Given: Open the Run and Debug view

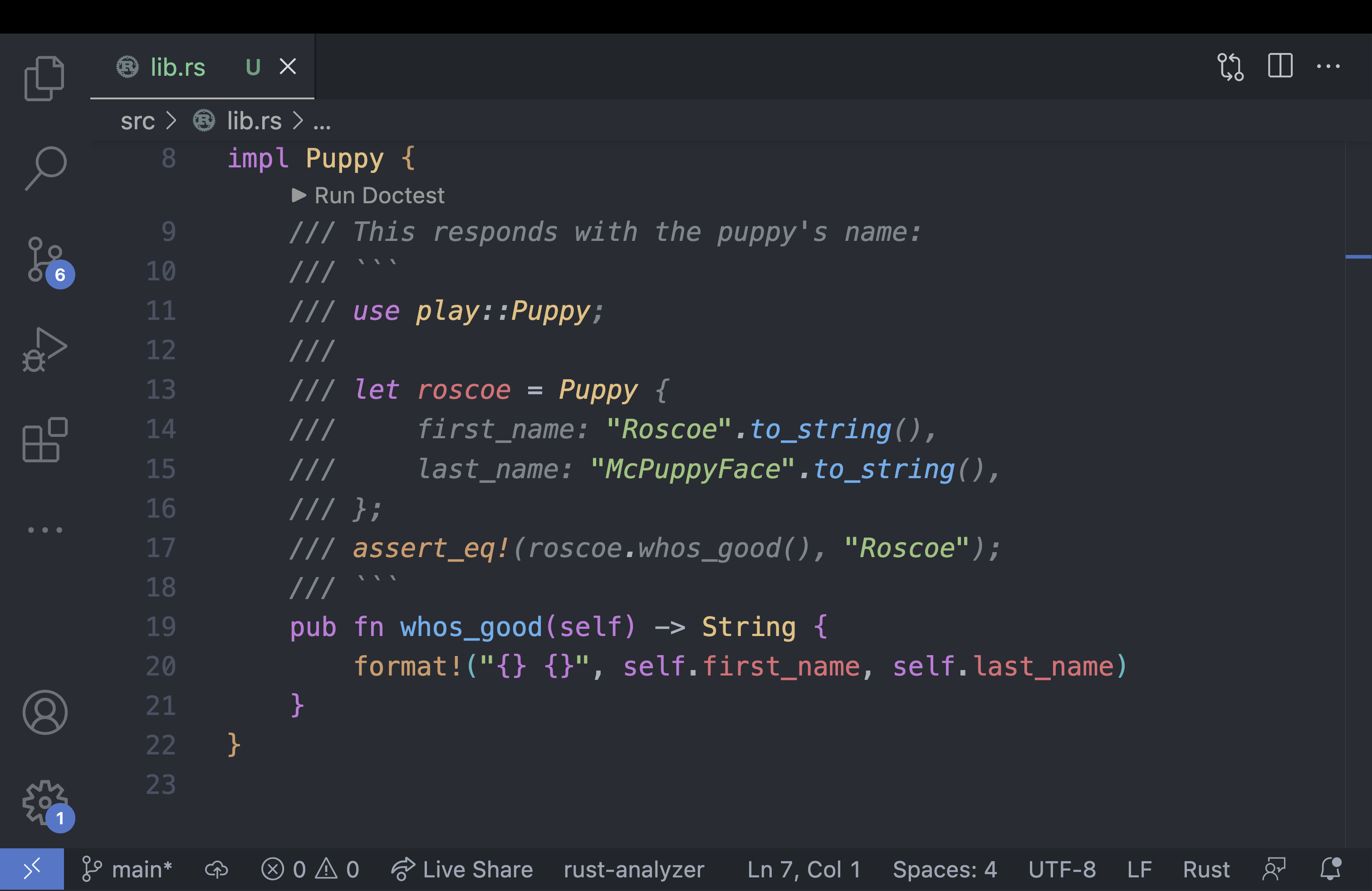Looking at the screenshot, I should point(44,350).
